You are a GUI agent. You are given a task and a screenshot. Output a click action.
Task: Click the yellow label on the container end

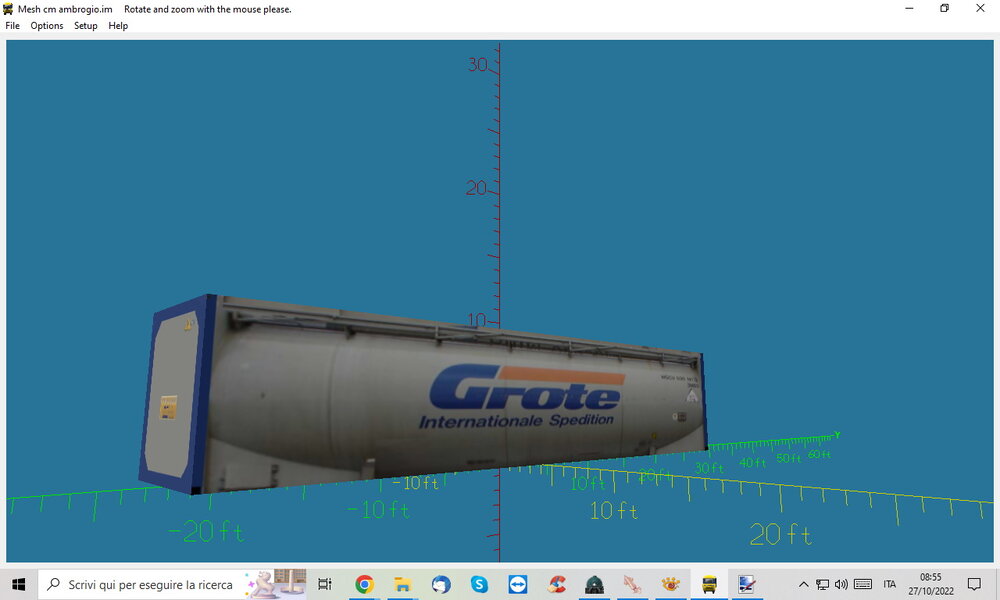(168, 407)
